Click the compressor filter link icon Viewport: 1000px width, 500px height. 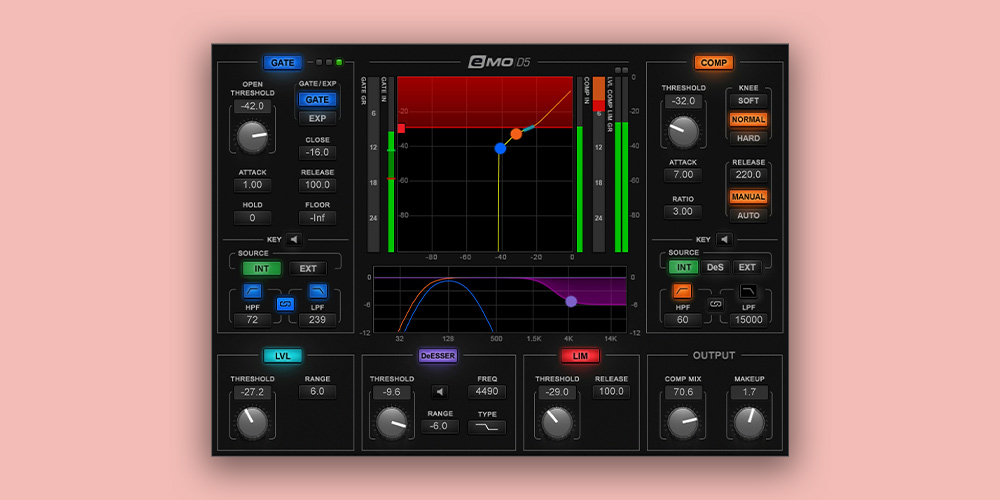point(715,304)
